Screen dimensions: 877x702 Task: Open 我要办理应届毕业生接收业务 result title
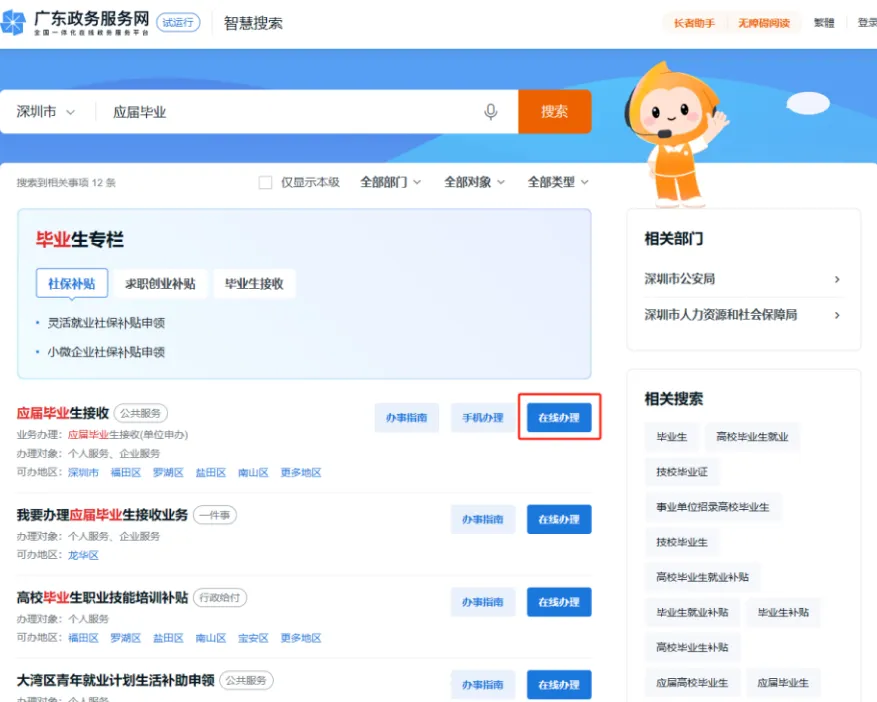point(102,515)
